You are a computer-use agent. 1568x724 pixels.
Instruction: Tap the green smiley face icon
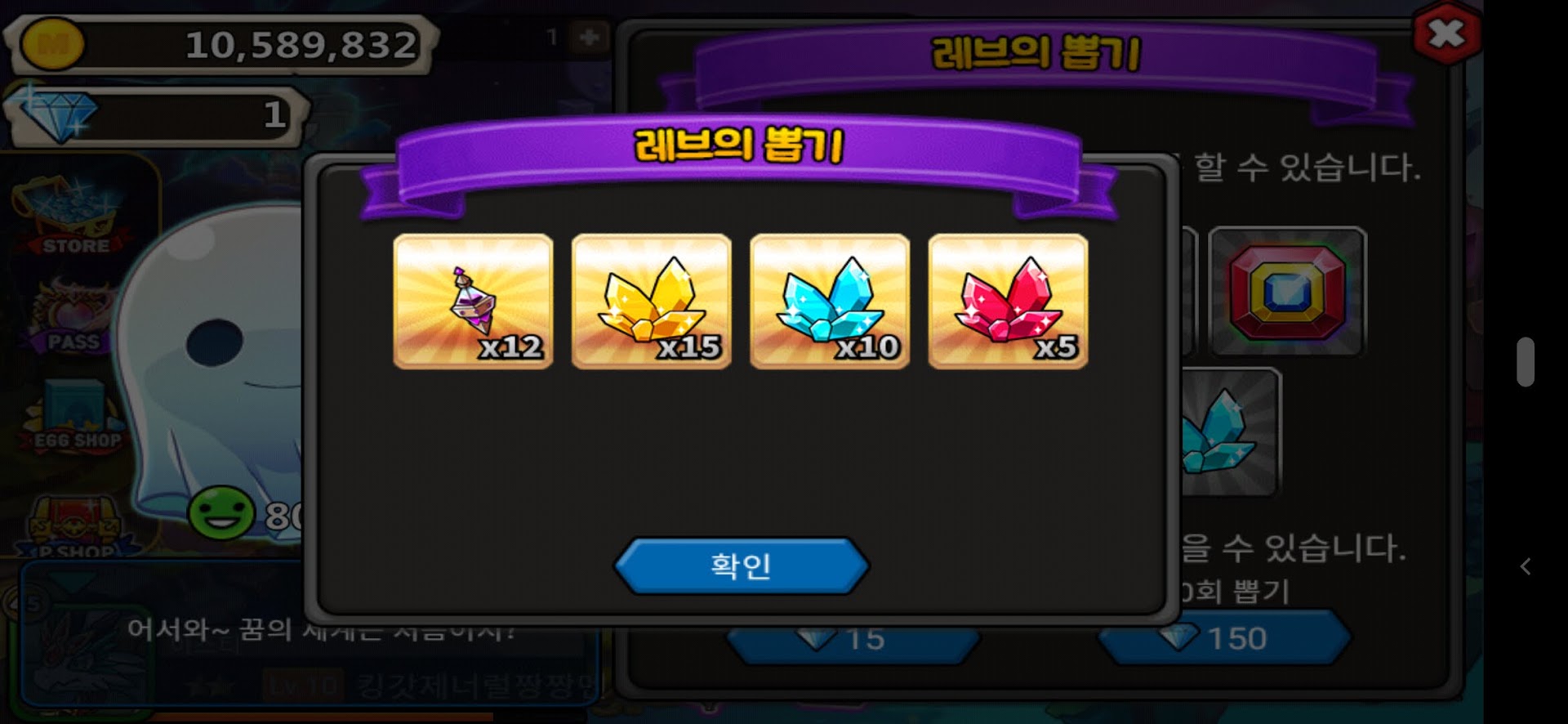coord(220,513)
